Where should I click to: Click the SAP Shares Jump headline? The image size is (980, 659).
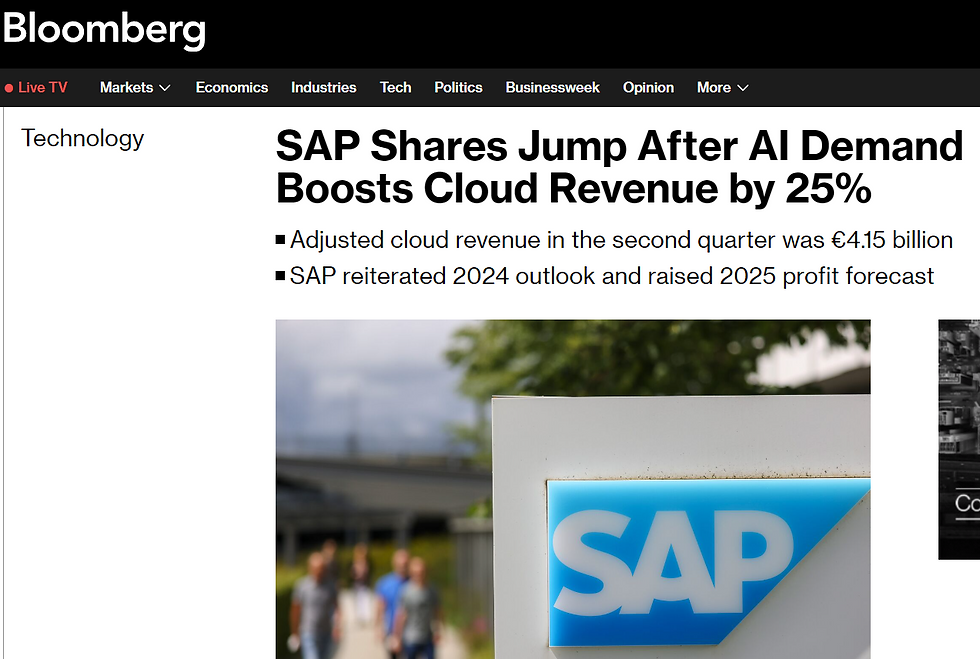click(619, 167)
